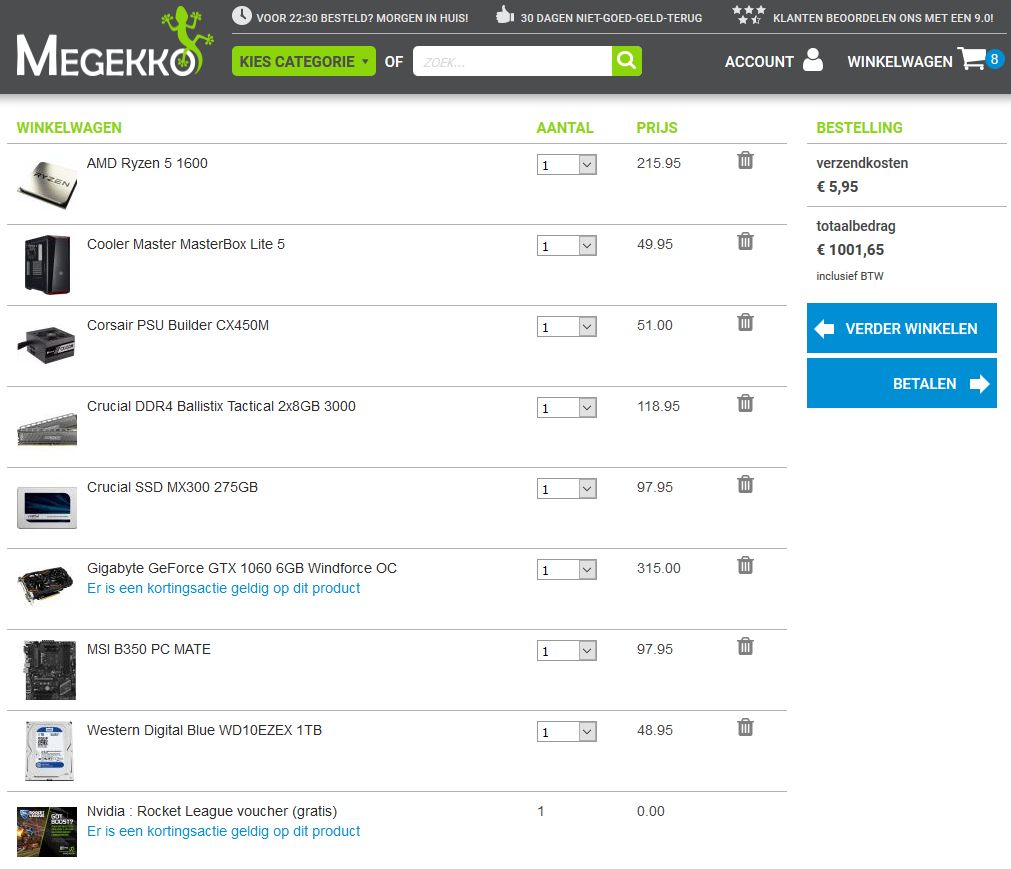Screen dimensions: 1011x869
Task: Click trash icon for Corsair PSU Builder CX450M
Action: tap(745, 322)
